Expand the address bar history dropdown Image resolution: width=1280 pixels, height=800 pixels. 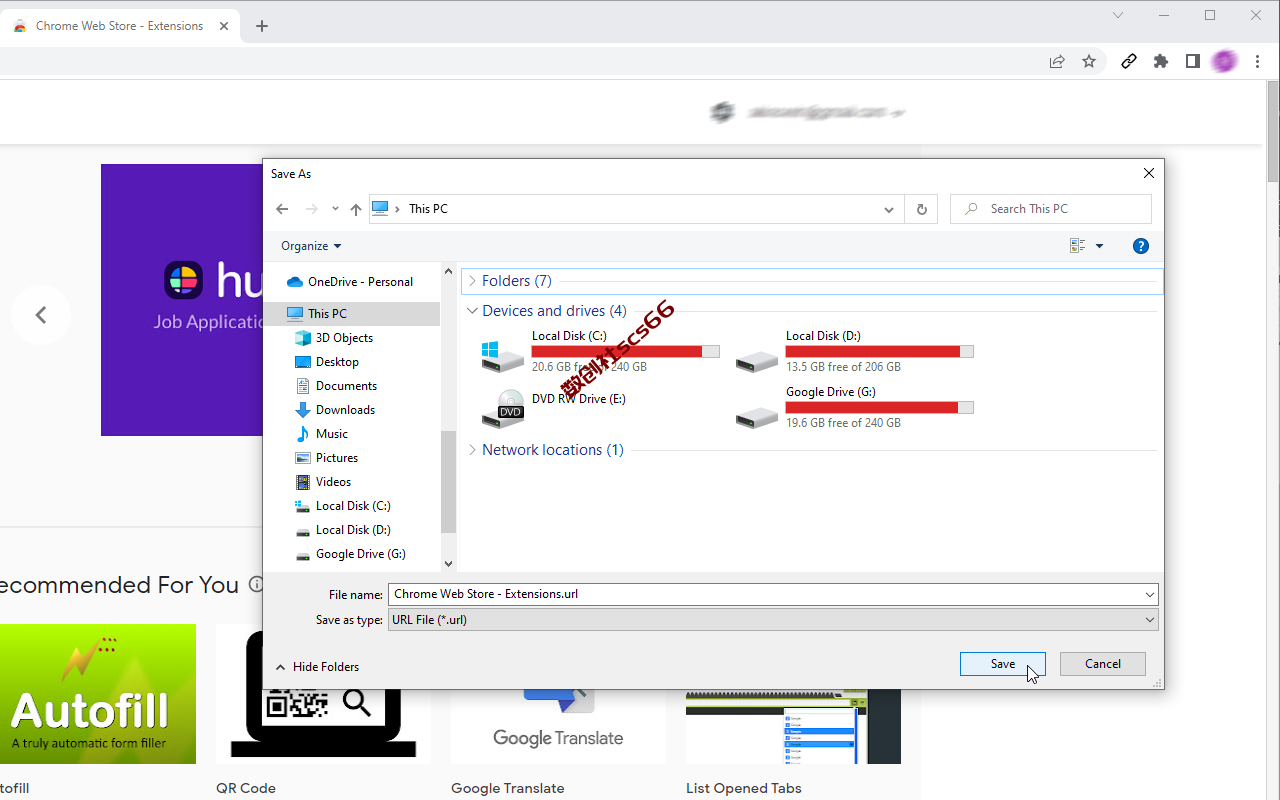tap(888, 209)
